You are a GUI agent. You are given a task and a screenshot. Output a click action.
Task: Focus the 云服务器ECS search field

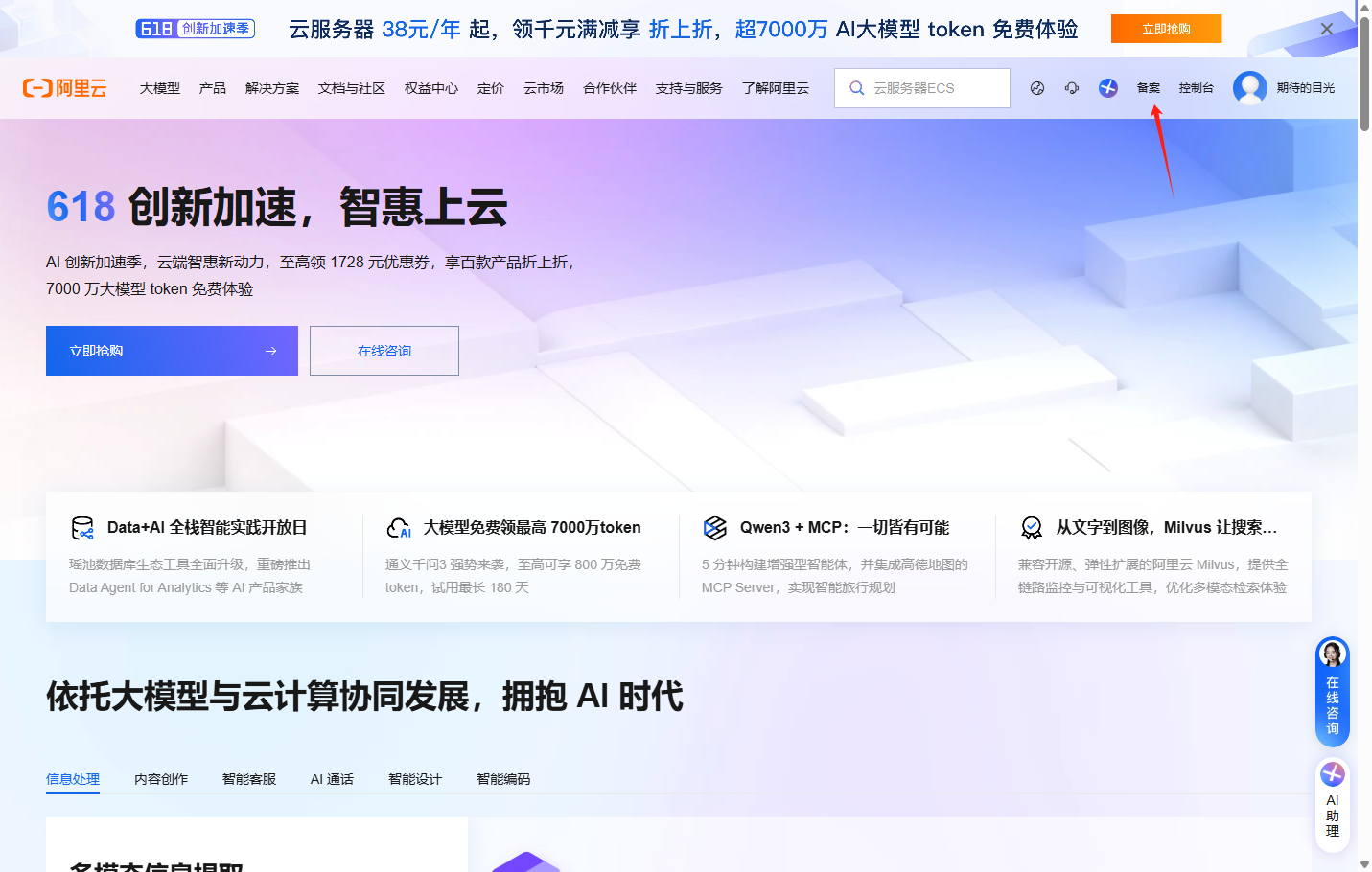pyautogui.click(x=922, y=88)
